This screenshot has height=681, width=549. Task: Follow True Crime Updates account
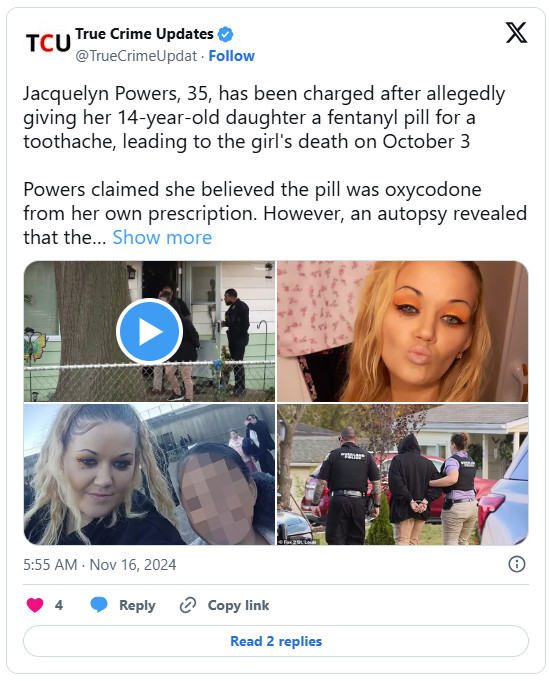[232, 56]
